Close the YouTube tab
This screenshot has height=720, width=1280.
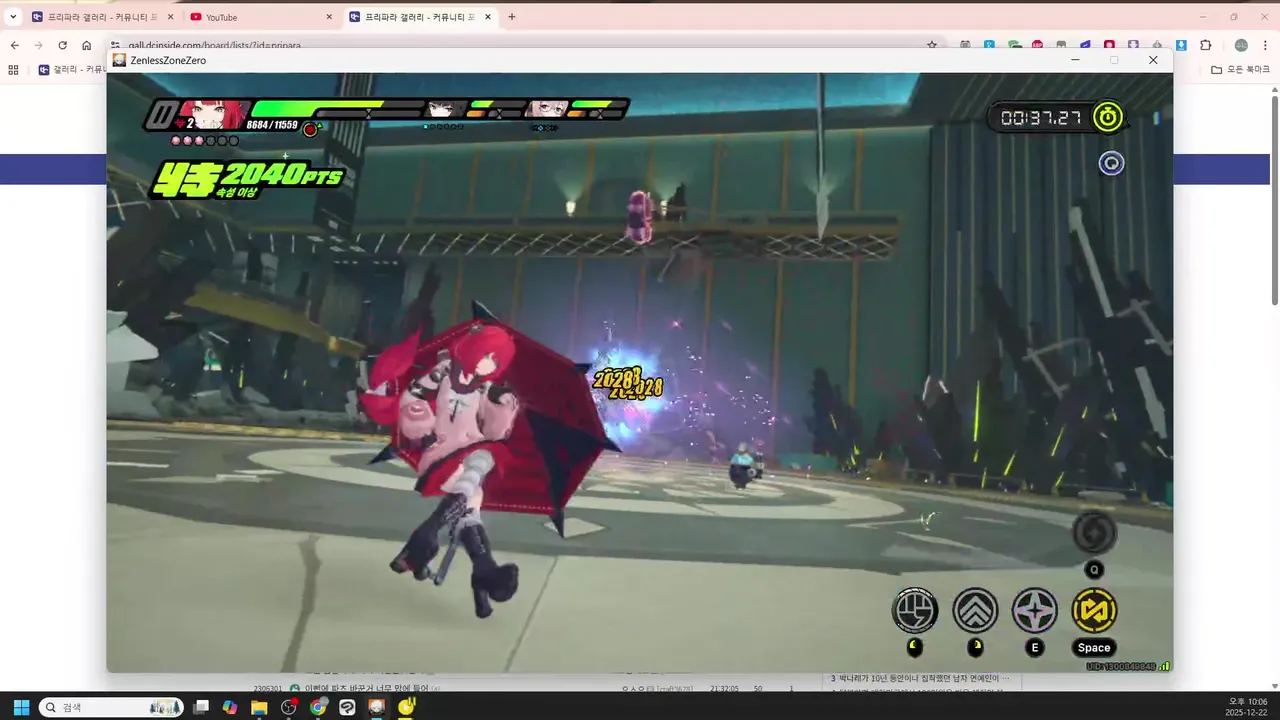pos(329,17)
